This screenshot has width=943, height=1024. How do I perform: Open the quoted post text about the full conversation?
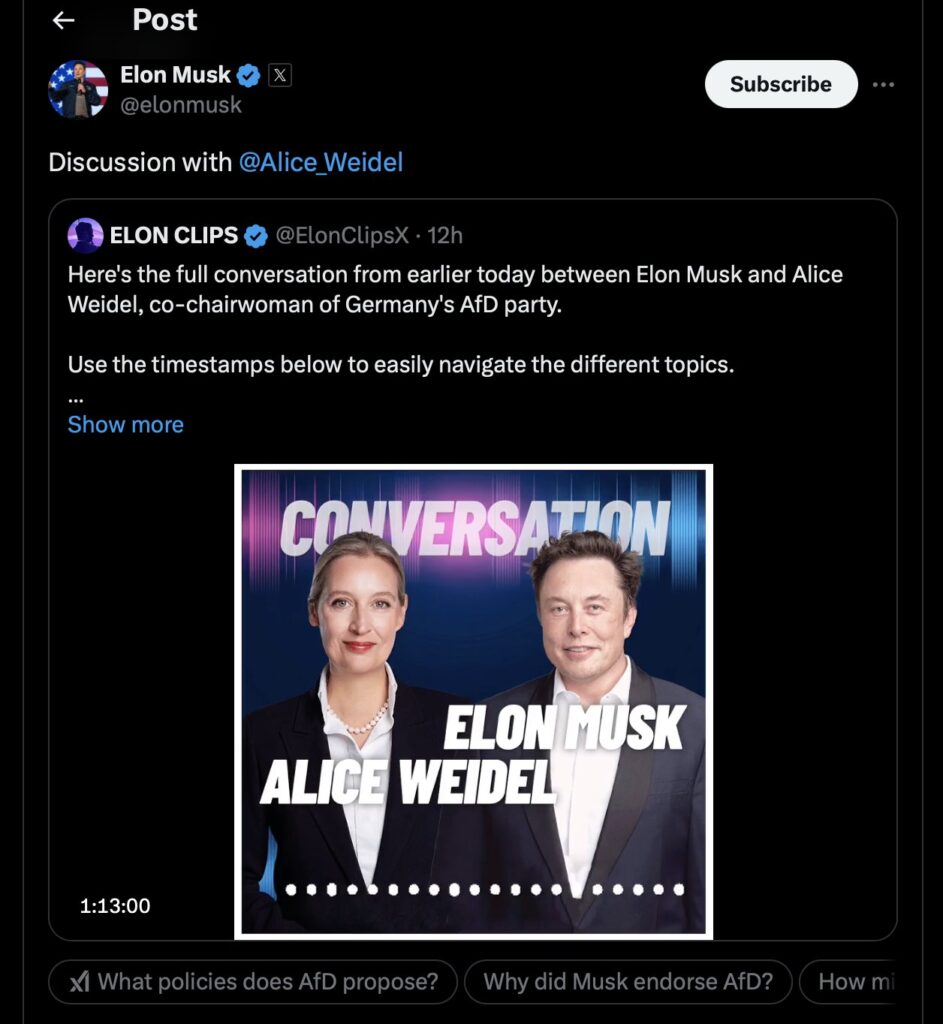(455, 290)
